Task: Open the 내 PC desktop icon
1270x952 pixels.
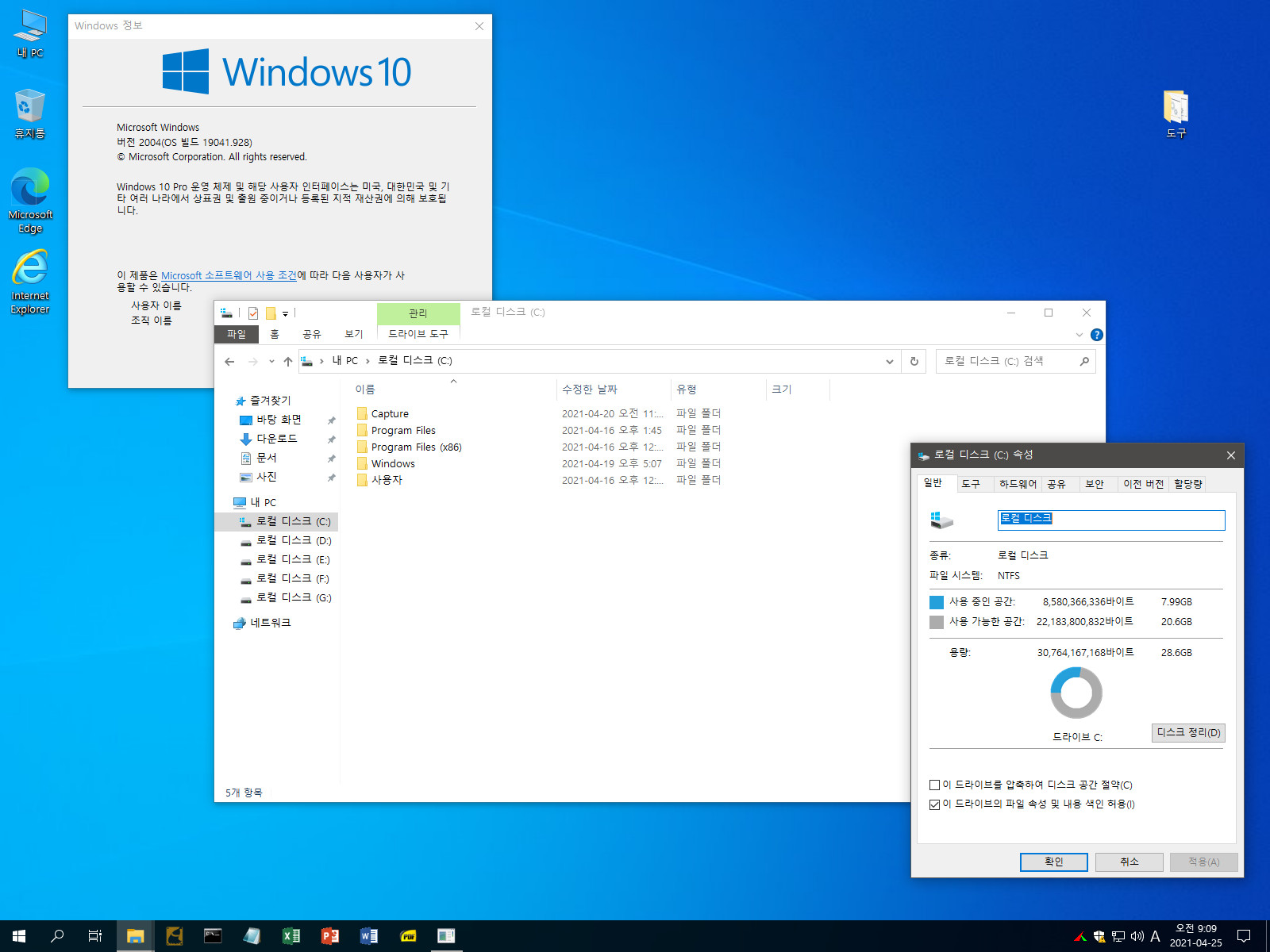Action: coord(30,33)
